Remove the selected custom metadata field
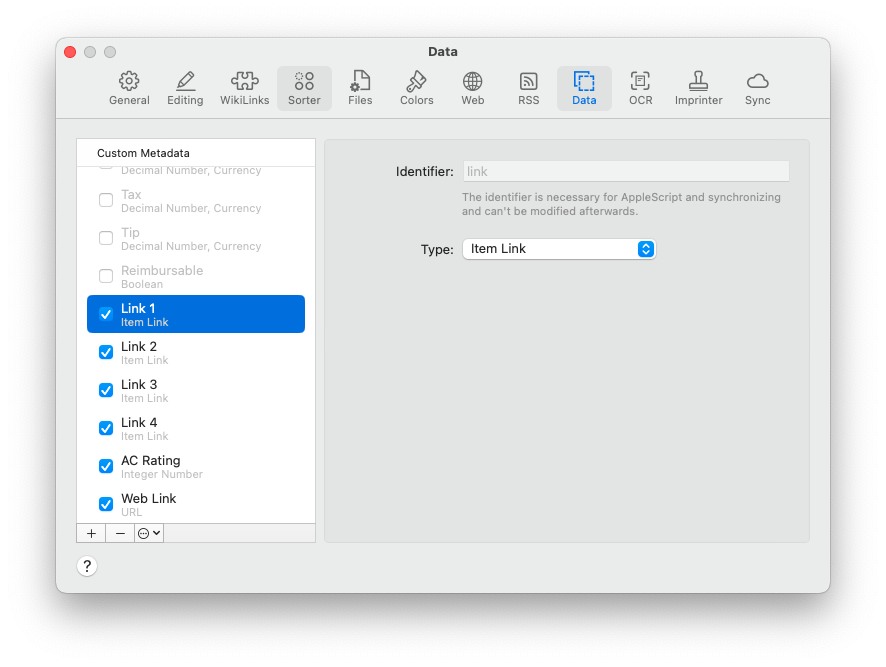 pyautogui.click(x=120, y=533)
